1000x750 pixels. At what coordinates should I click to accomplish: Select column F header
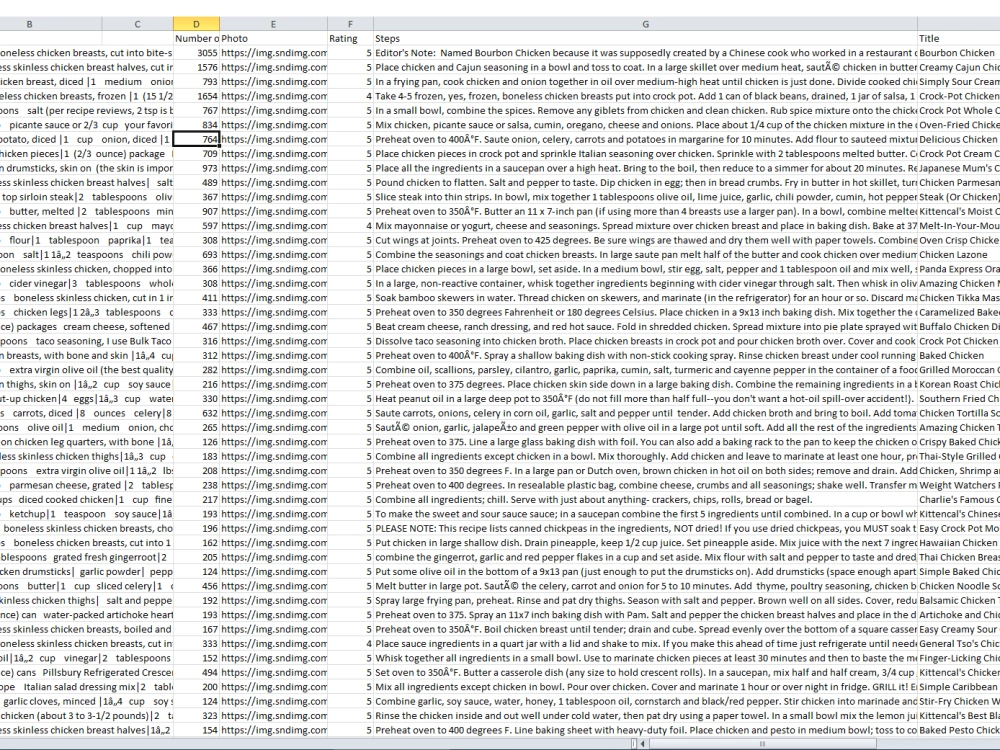point(350,24)
